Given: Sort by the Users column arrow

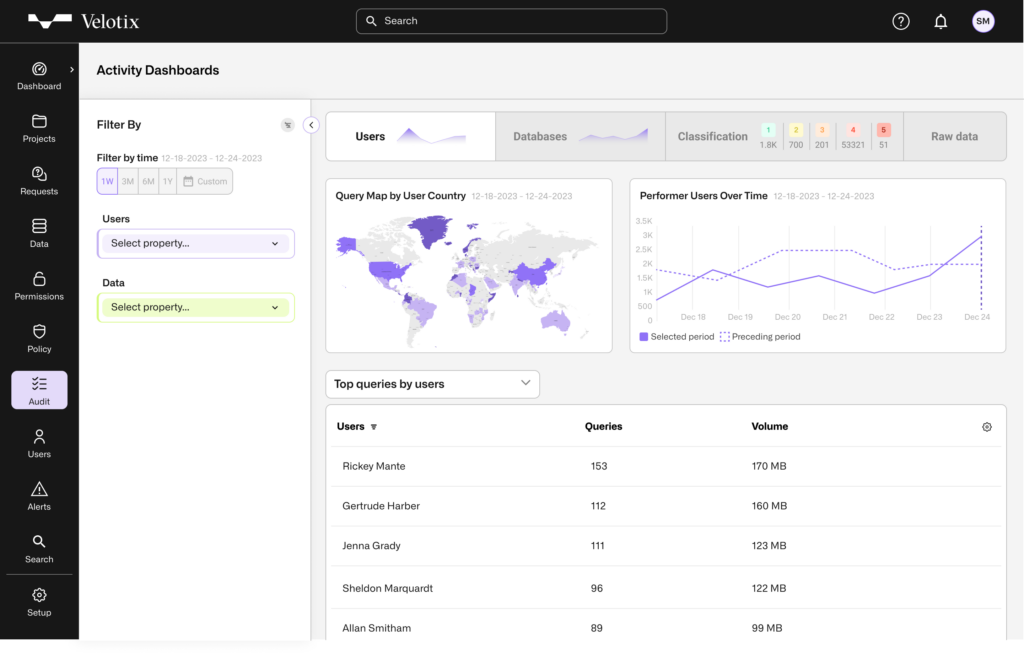Looking at the screenshot, I should point(374,427).
